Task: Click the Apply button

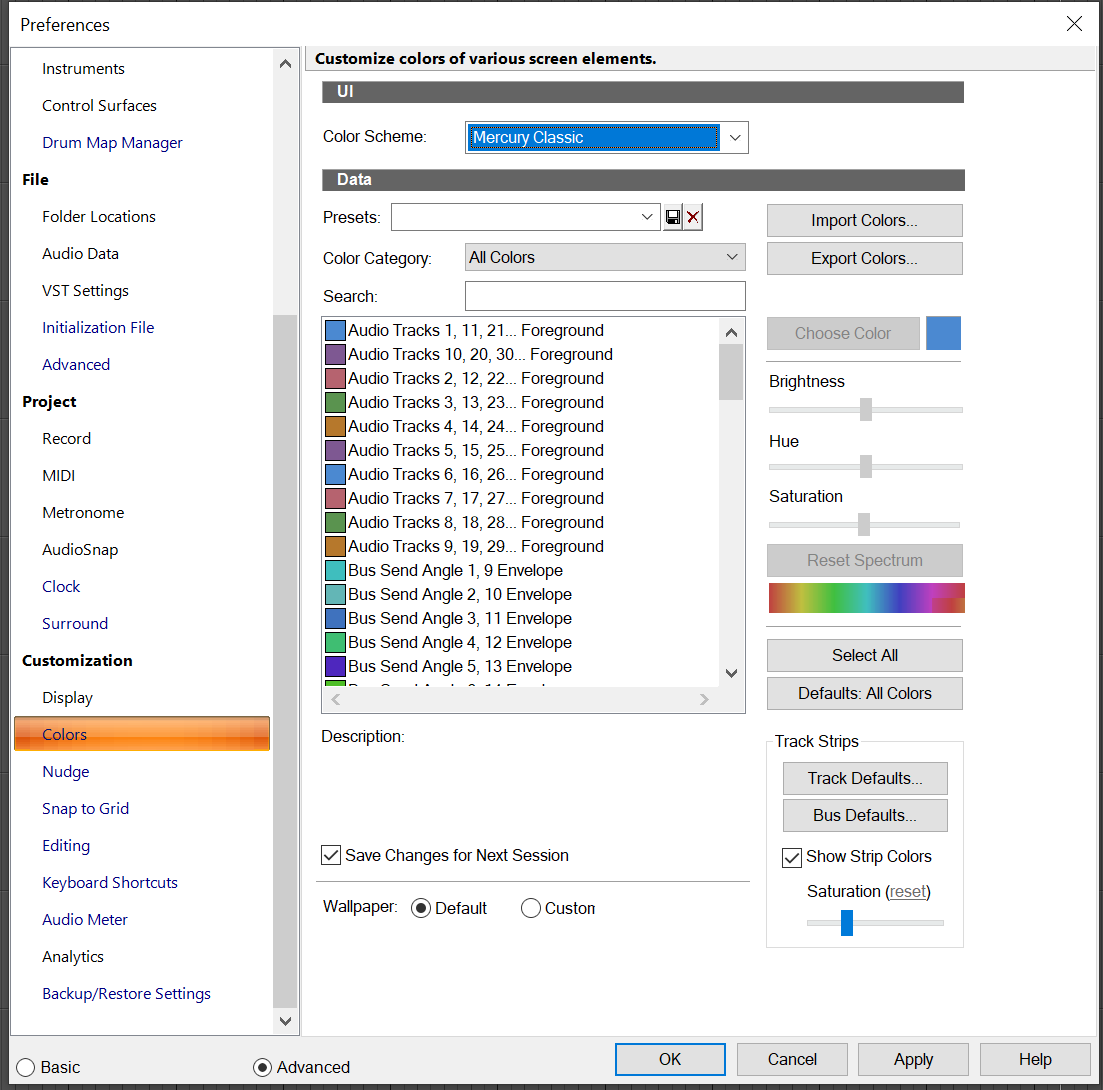Action: tap(913, 1059)
